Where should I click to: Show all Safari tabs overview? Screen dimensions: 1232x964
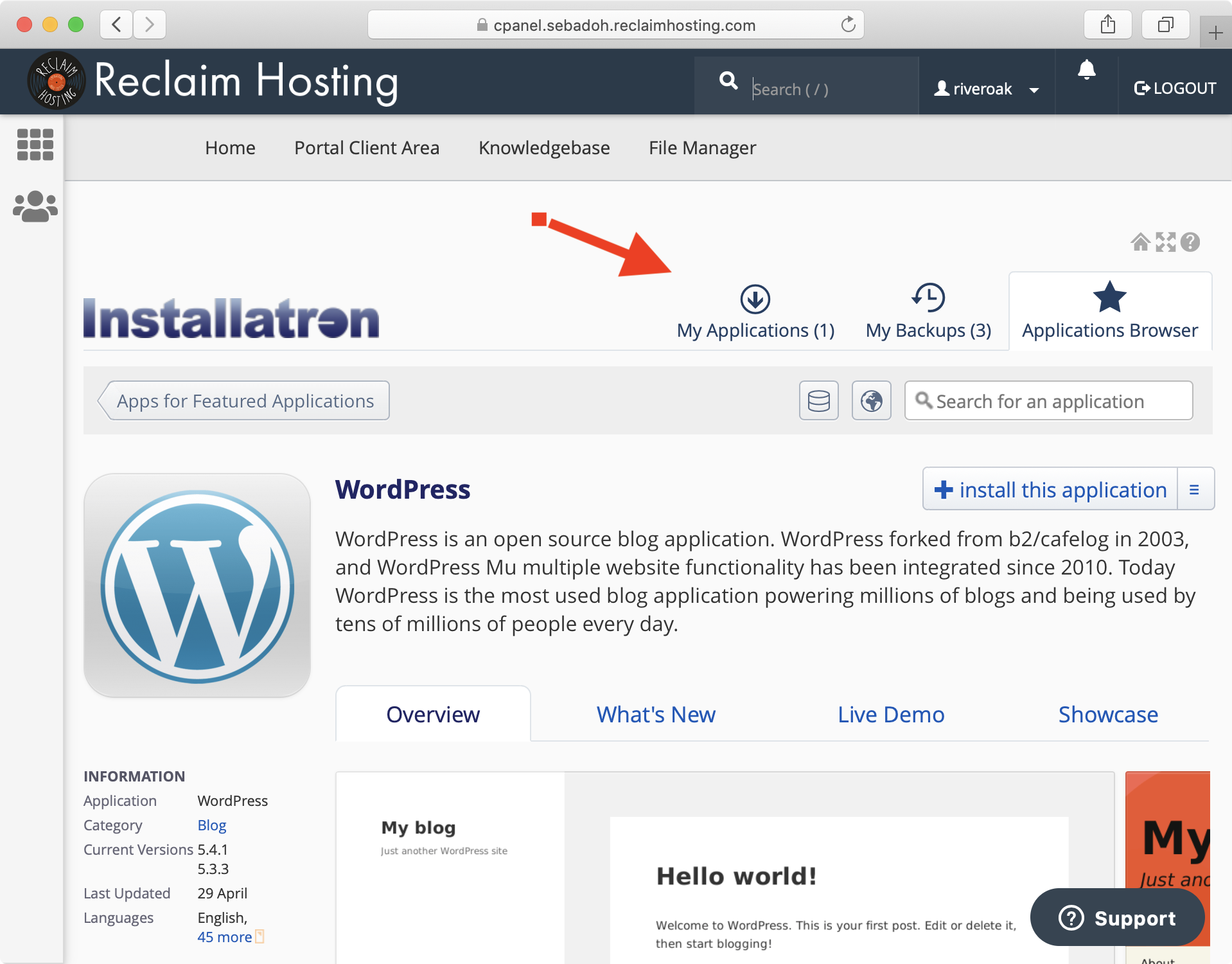tap(1165, 25)
